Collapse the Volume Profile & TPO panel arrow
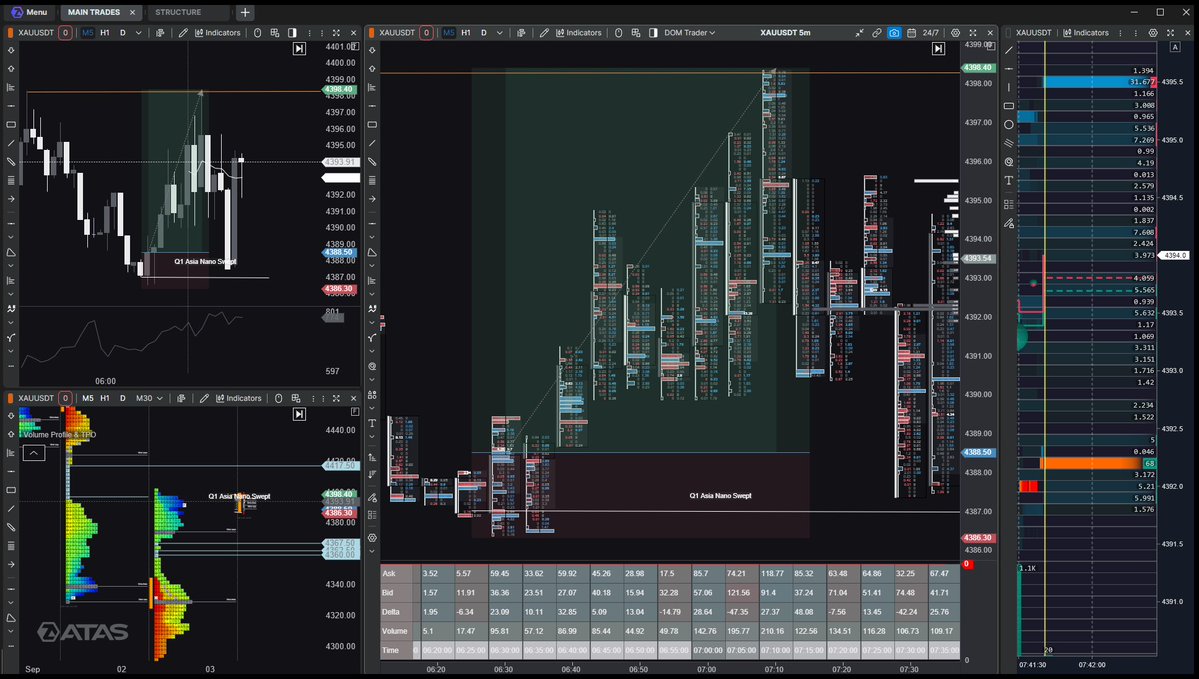The width and height of the screenshot is (1199, 679). click(34, 453)
